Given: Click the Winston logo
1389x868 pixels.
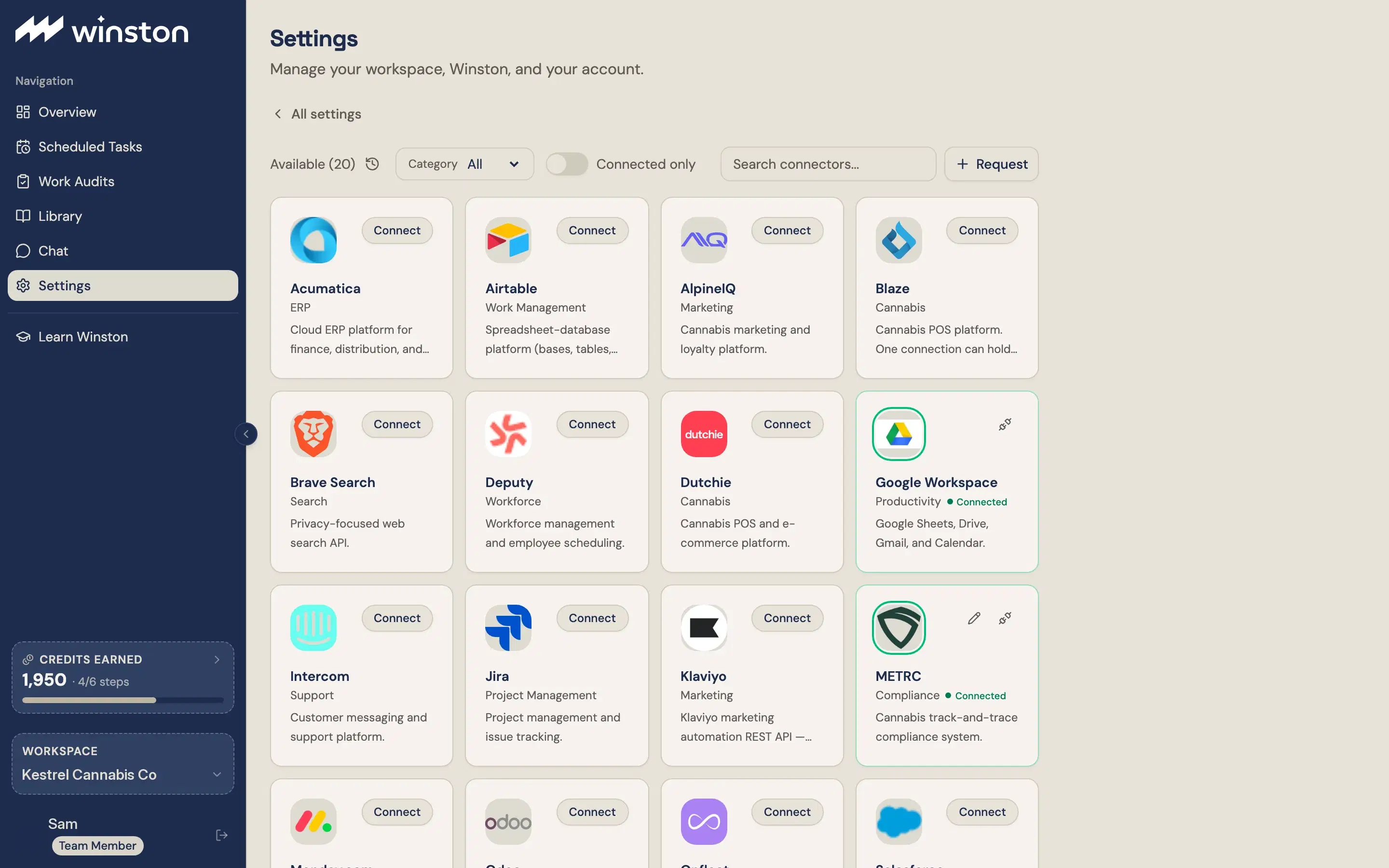Looking at the screenshot, I should coord(102,30).
